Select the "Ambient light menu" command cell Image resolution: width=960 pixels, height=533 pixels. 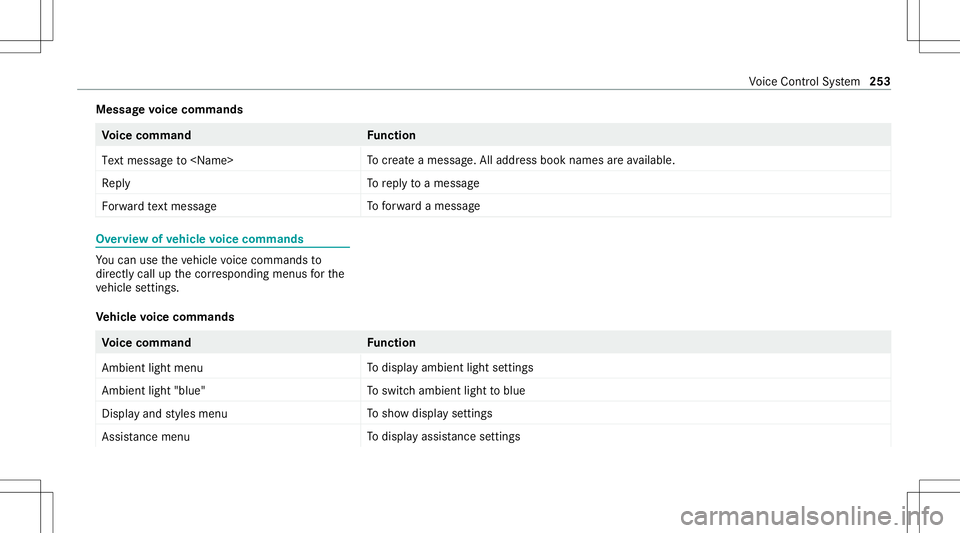tap(153, 368)
